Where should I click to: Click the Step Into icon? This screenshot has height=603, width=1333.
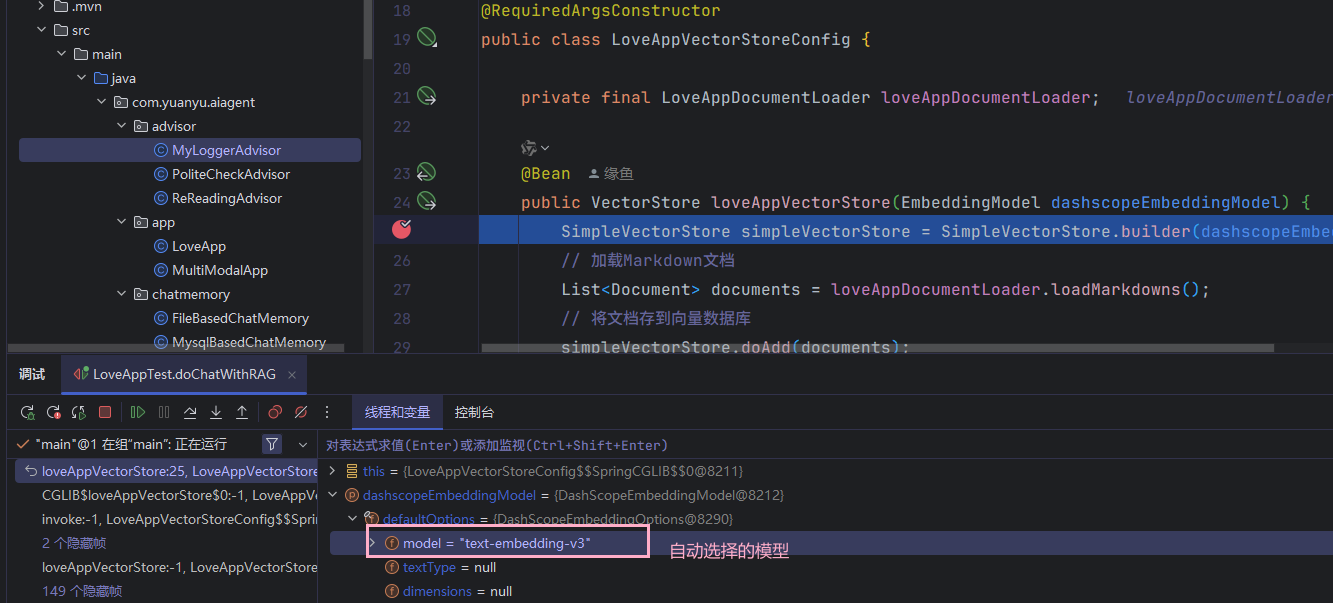click(216, 412)
